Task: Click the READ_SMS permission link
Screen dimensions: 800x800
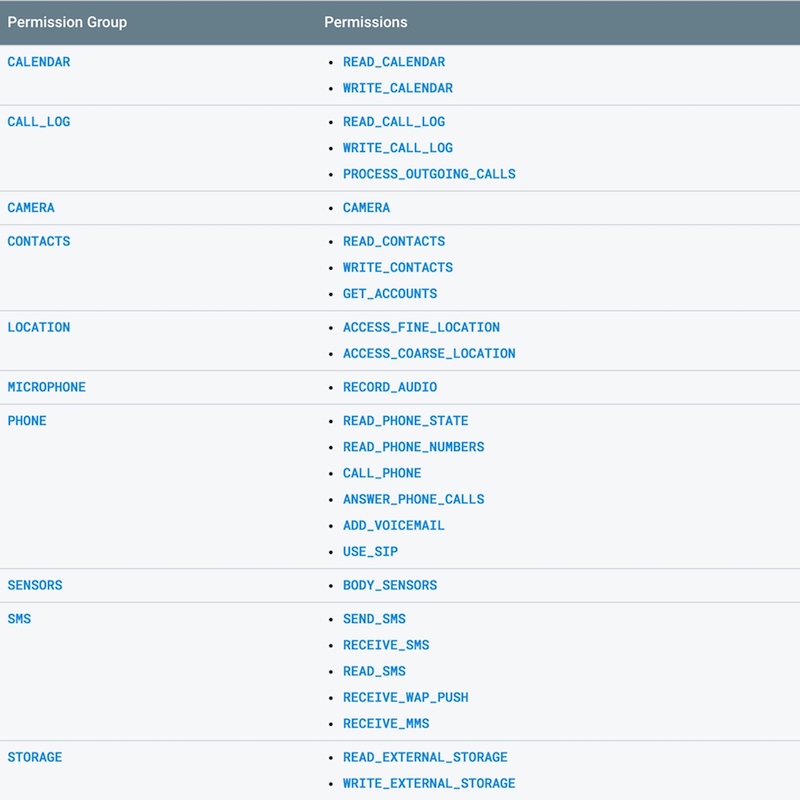Action: pyautogui.click(x=374, y=671)
